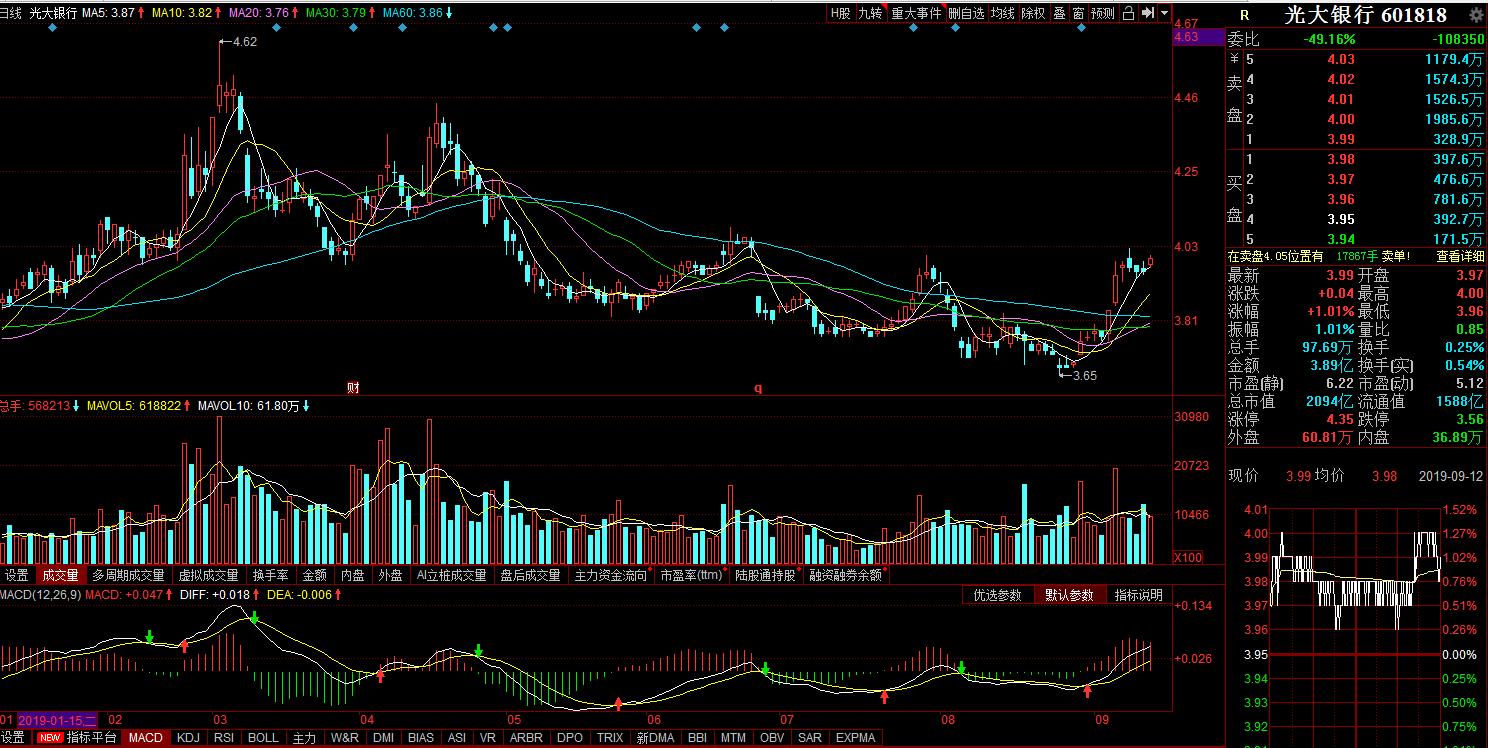Switch to the TRIX indicator
Screen dimensions: 1488x748
point(610,738)
